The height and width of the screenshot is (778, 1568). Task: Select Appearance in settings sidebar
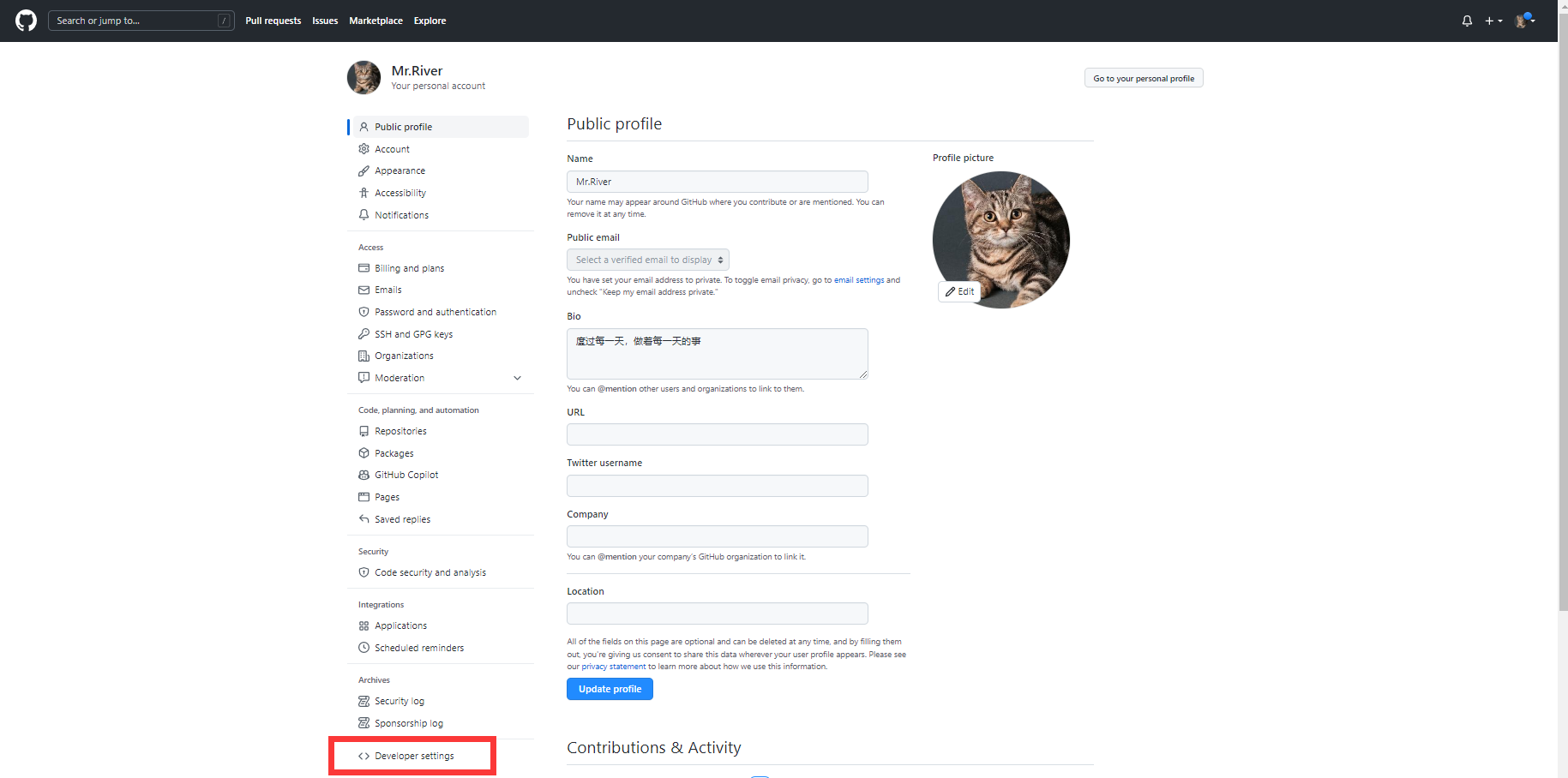pos(400,171)
